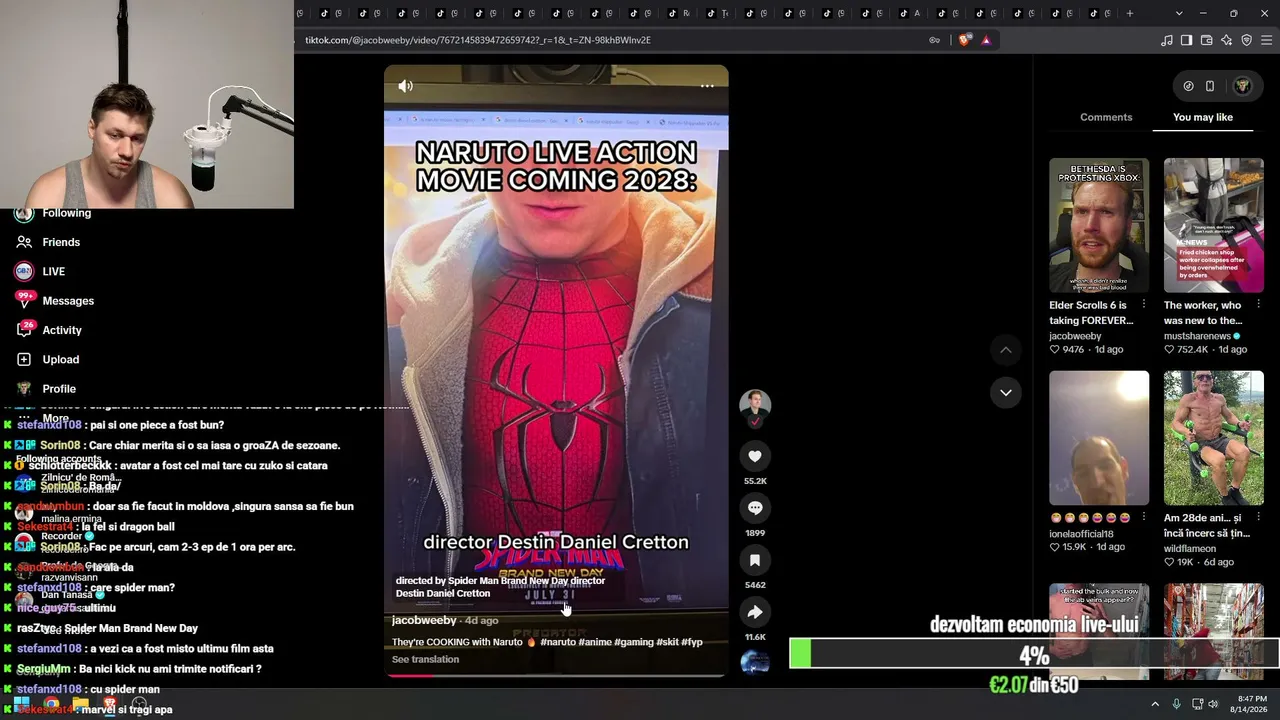The image size is (1280, 720).
Task: Open Brave Shields lion icon
Action: point(964,40)
